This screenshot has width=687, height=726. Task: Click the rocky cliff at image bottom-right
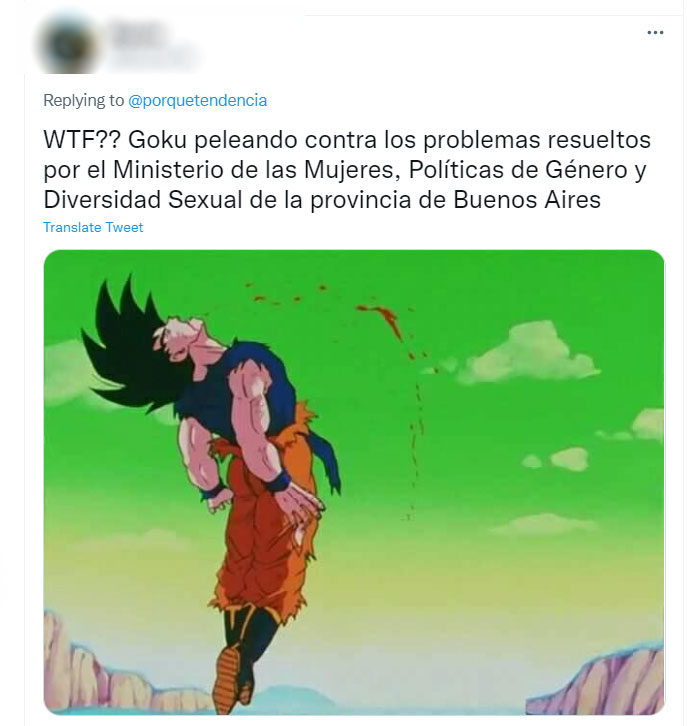point(597,683)
